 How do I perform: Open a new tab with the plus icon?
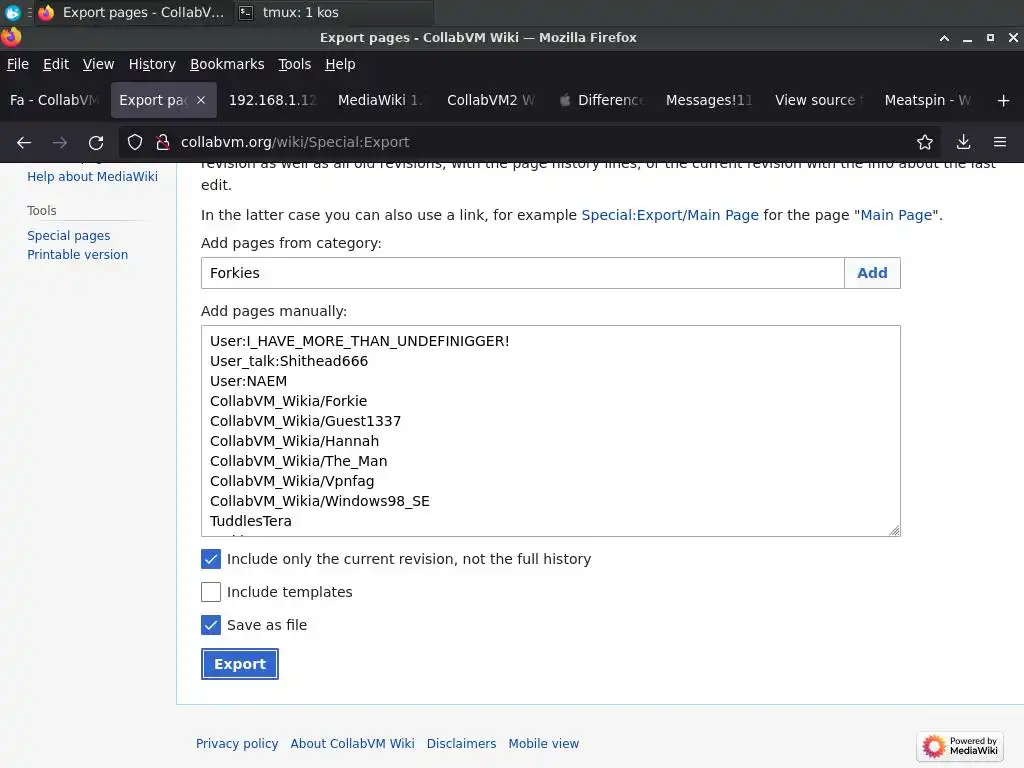[x=1003, y=100]
